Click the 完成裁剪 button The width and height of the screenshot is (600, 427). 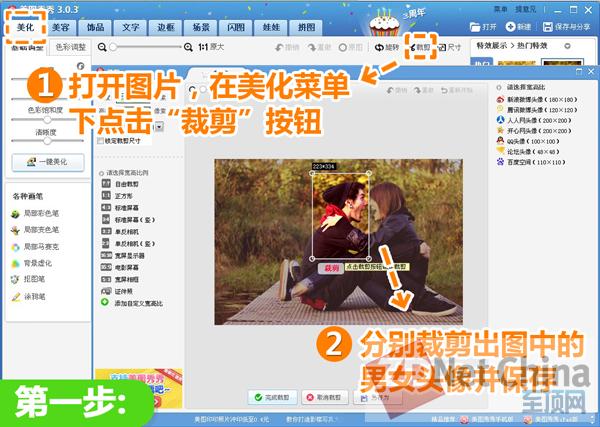click(x=272, y=398)
